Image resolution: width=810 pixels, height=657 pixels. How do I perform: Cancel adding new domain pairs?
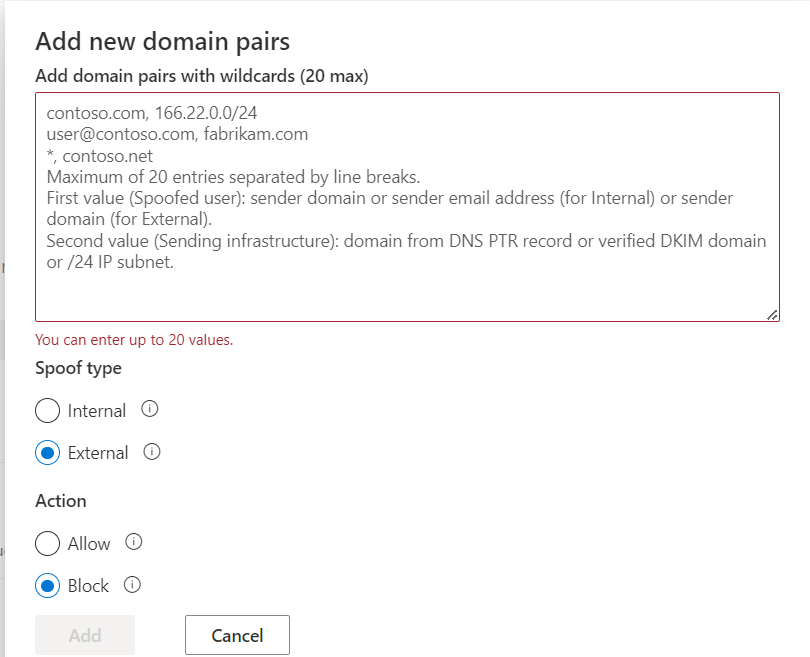tap(237, 635)
